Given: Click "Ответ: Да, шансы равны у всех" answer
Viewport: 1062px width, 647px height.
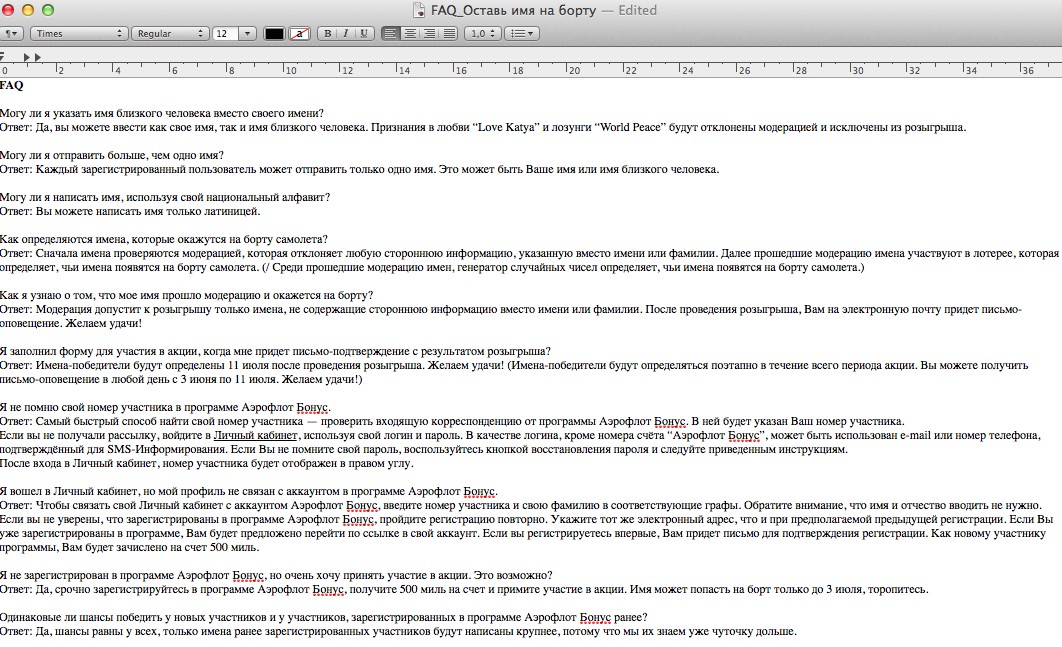Looking at the screenshot, I should point(398,631).
